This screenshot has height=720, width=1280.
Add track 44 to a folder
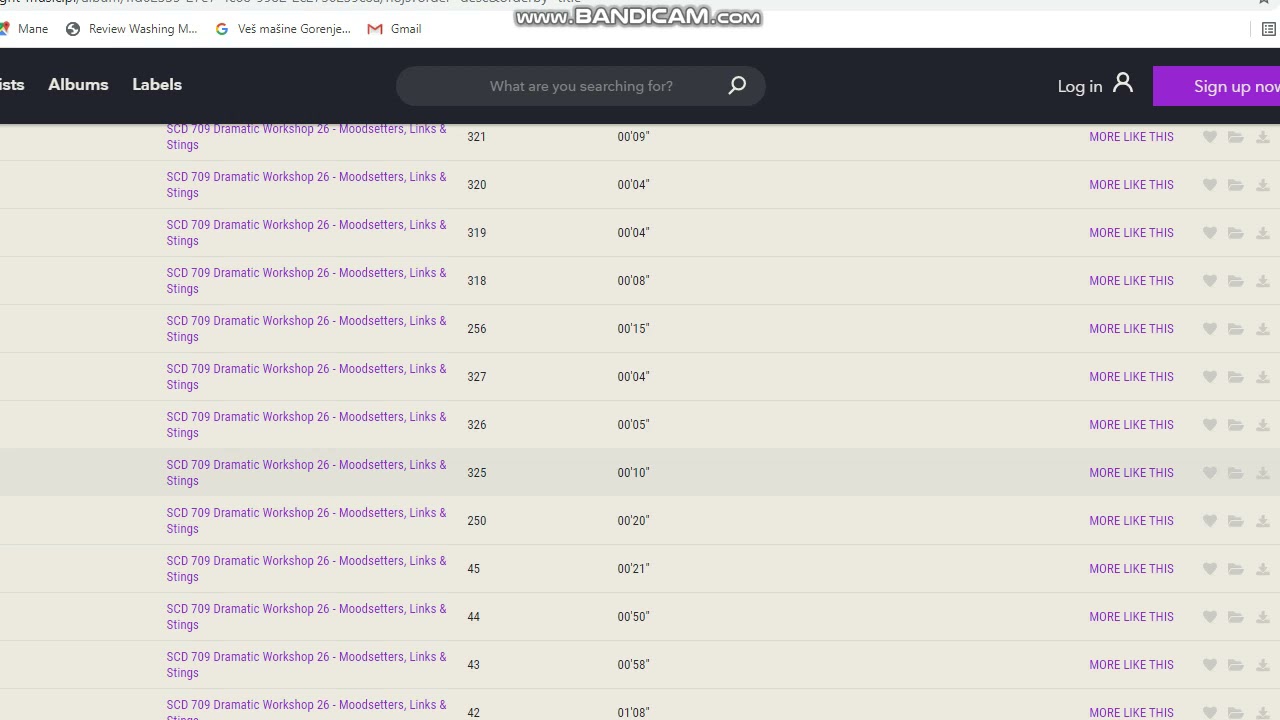1236,617
